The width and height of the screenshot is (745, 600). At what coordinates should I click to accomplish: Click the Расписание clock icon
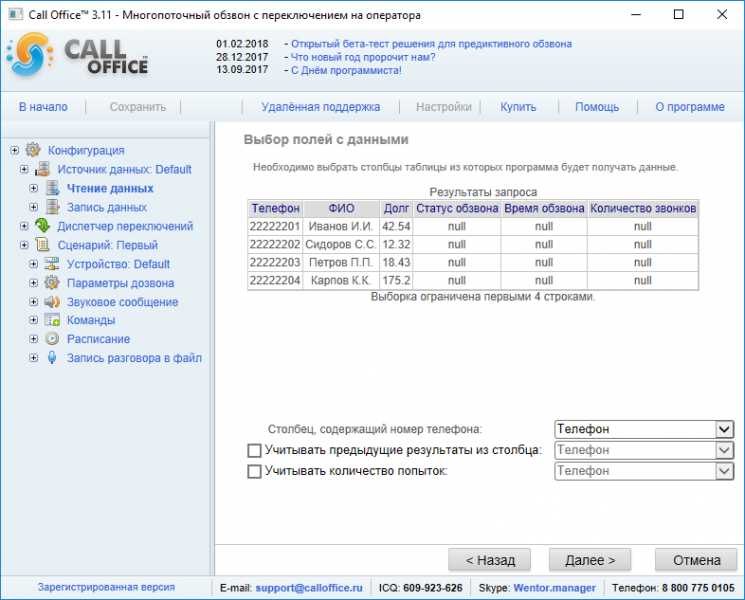tap(52, 339)
